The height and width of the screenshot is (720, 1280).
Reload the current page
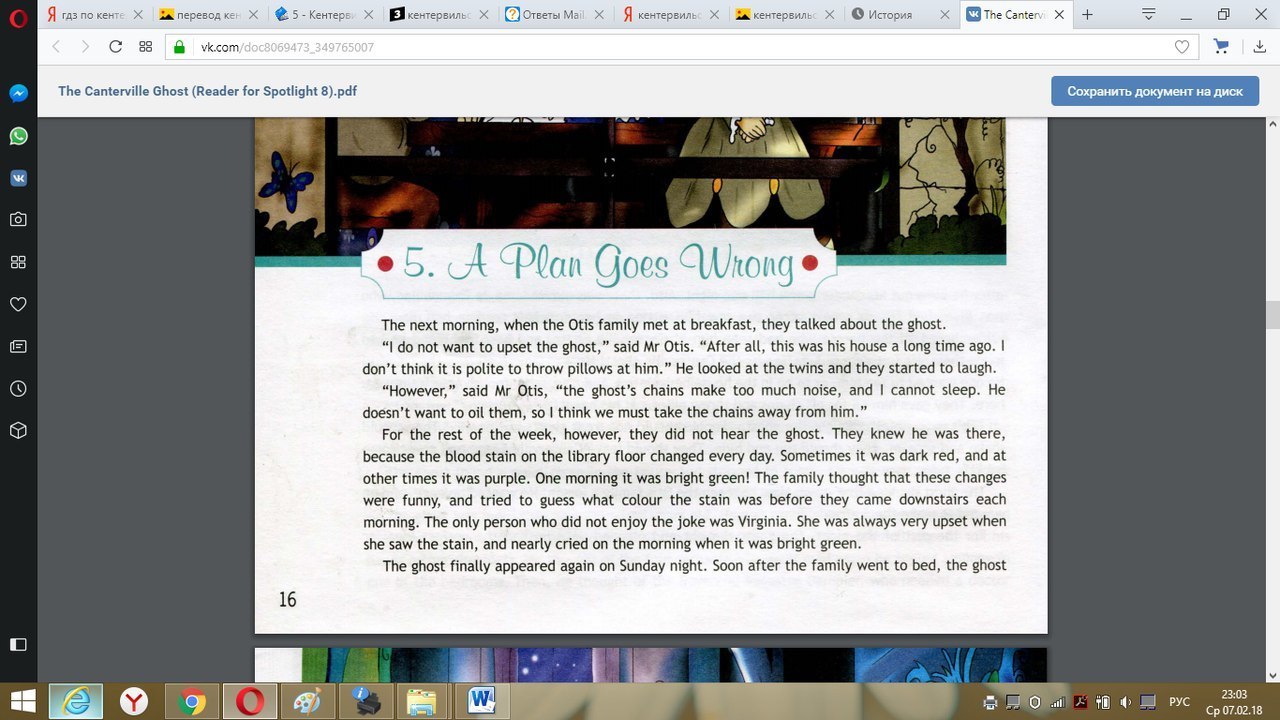[115, 47]
